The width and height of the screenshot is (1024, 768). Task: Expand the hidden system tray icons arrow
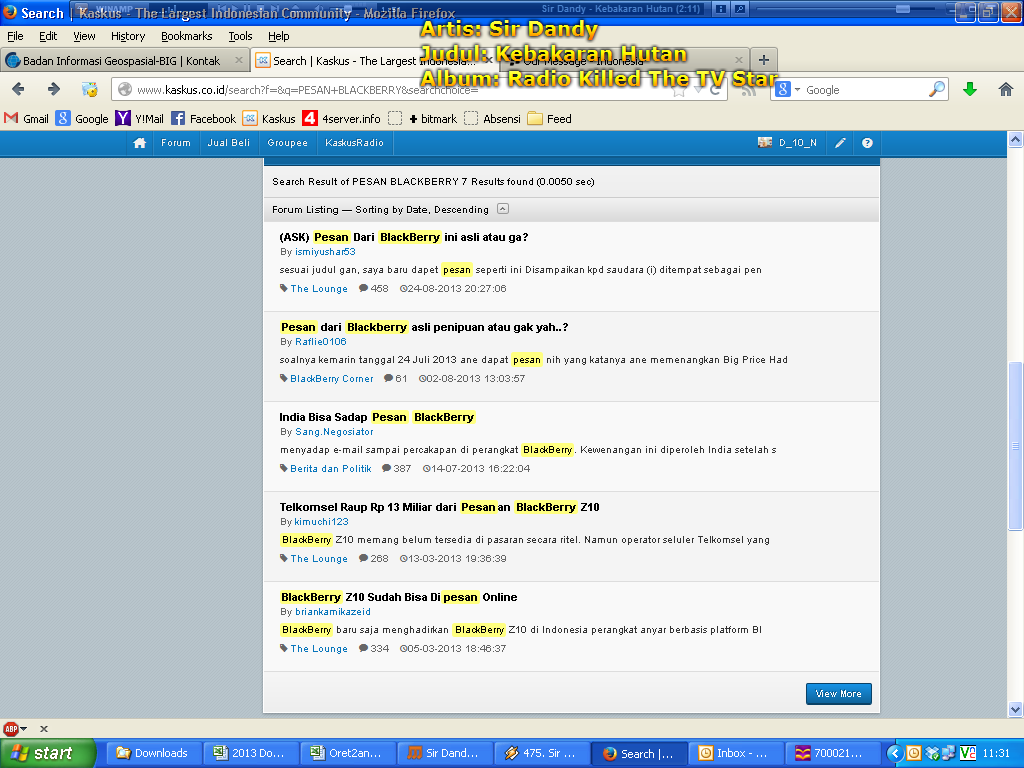(x=895, y=754)
